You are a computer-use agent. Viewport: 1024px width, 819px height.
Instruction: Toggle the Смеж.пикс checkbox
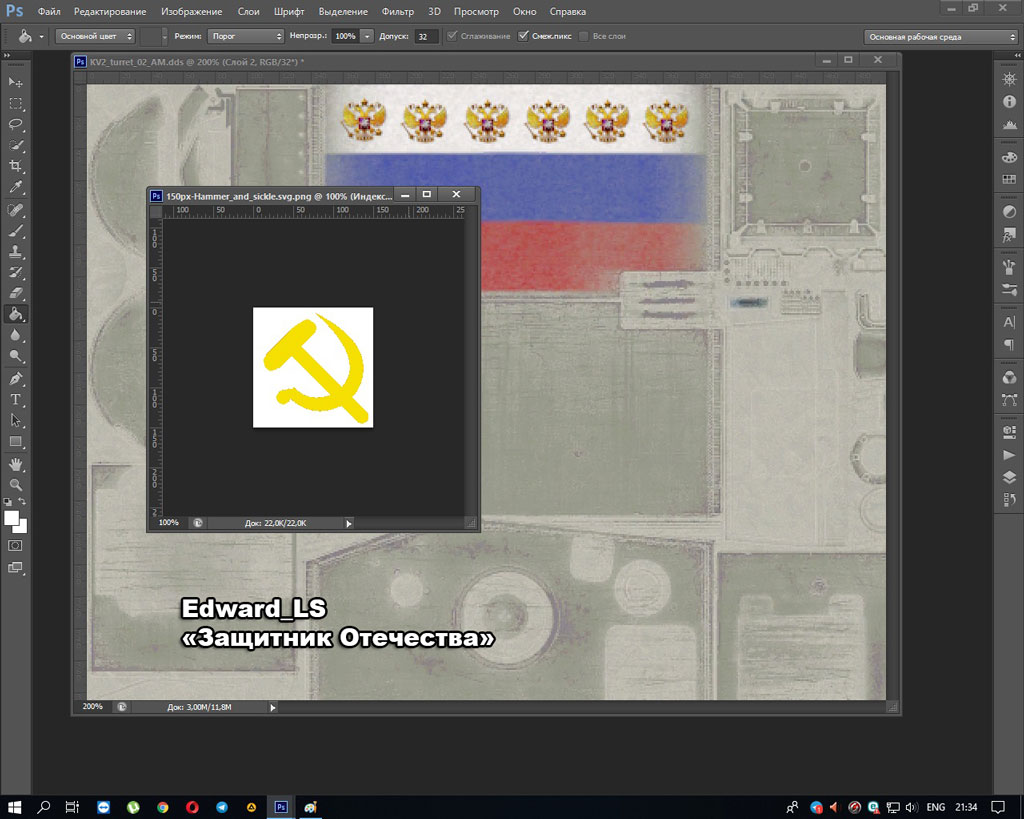click(x=522, y=36)
